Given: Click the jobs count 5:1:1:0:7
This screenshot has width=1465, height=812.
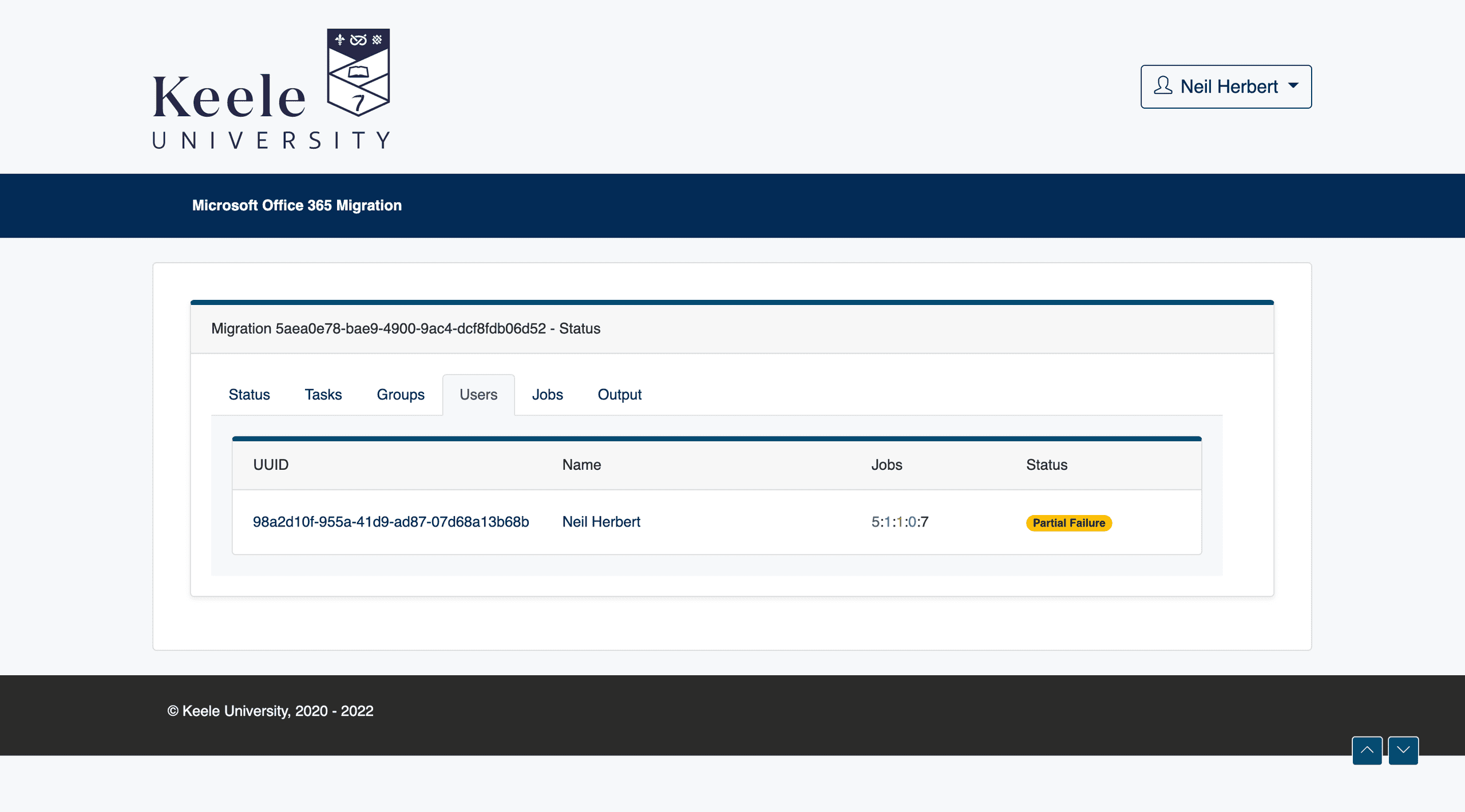Looking at the screenshot, I should click(900, 521).
